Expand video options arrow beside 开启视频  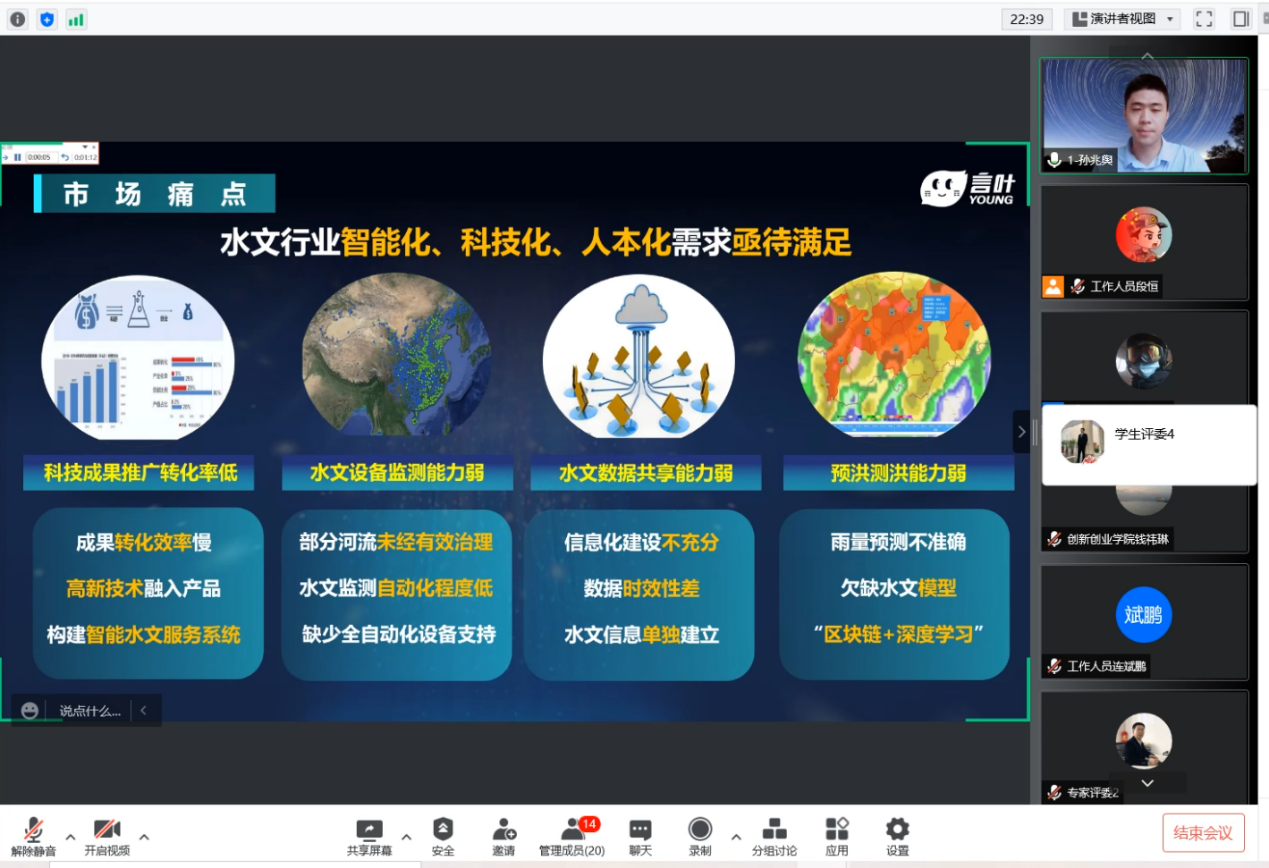pos(144,836)
